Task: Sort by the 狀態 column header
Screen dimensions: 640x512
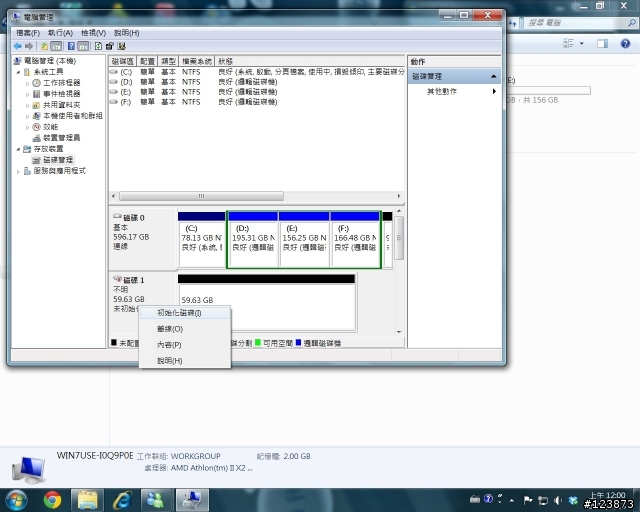Action: point(309,61)
